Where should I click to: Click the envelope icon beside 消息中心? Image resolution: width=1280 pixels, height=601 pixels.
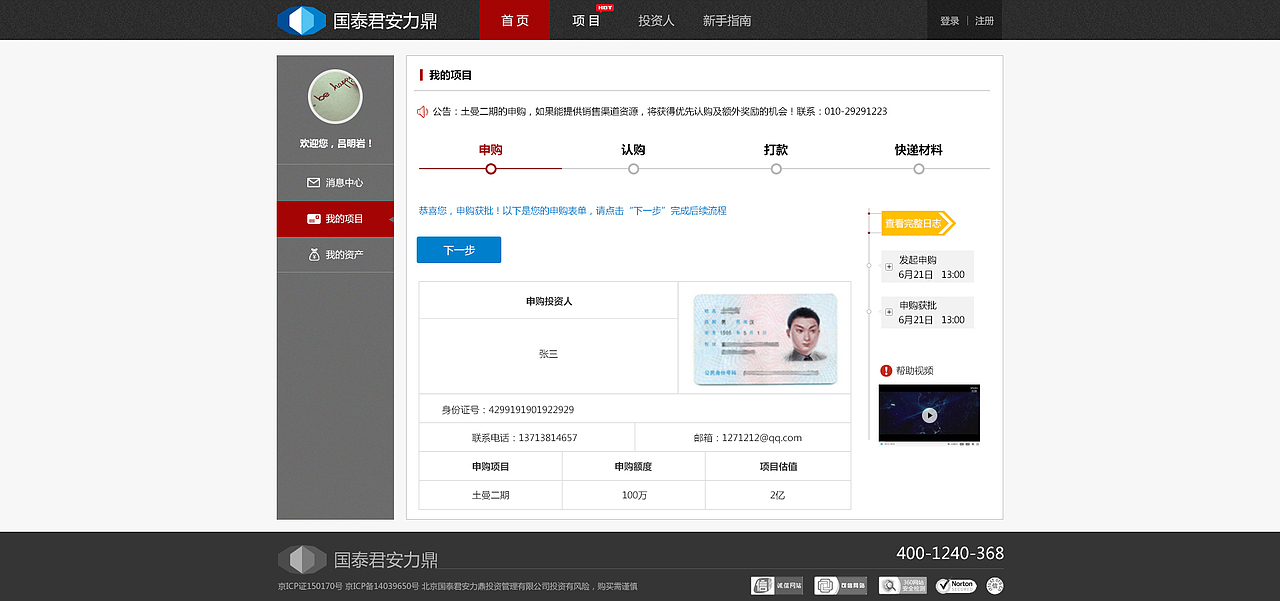click(313, 183)
